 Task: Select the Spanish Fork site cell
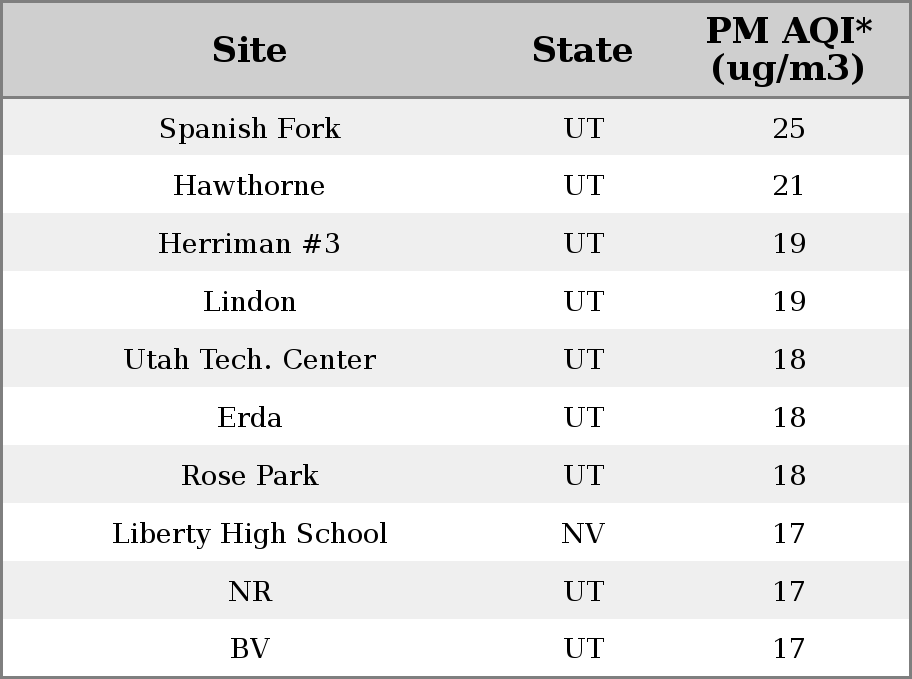[x=250, y=128]
